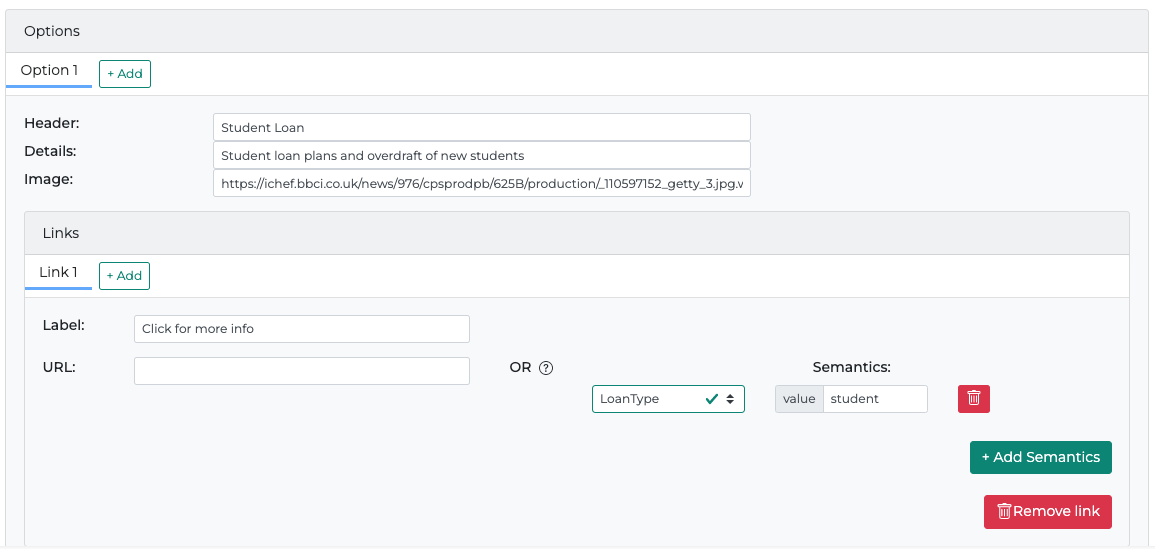This screenshot has height=549, width=1155.
Task: Click into the Details text field
Action: (481, 156)
